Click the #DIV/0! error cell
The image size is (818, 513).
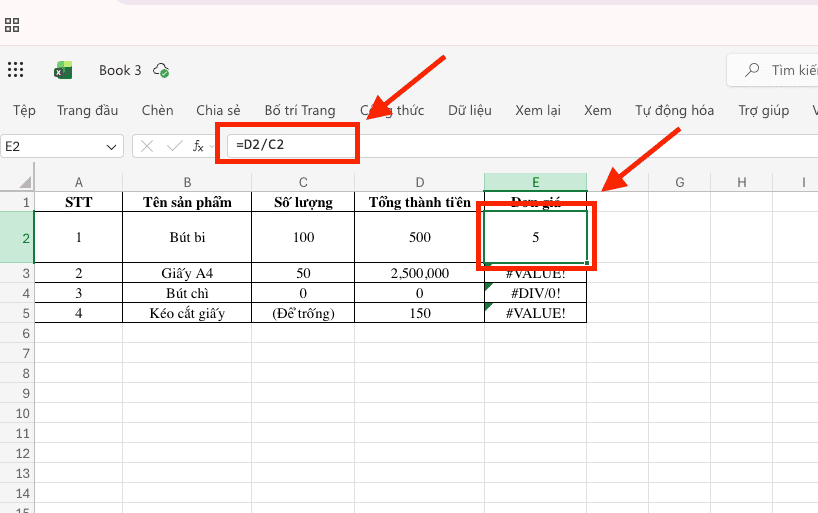pyautogui.click(x=536, y=293)
